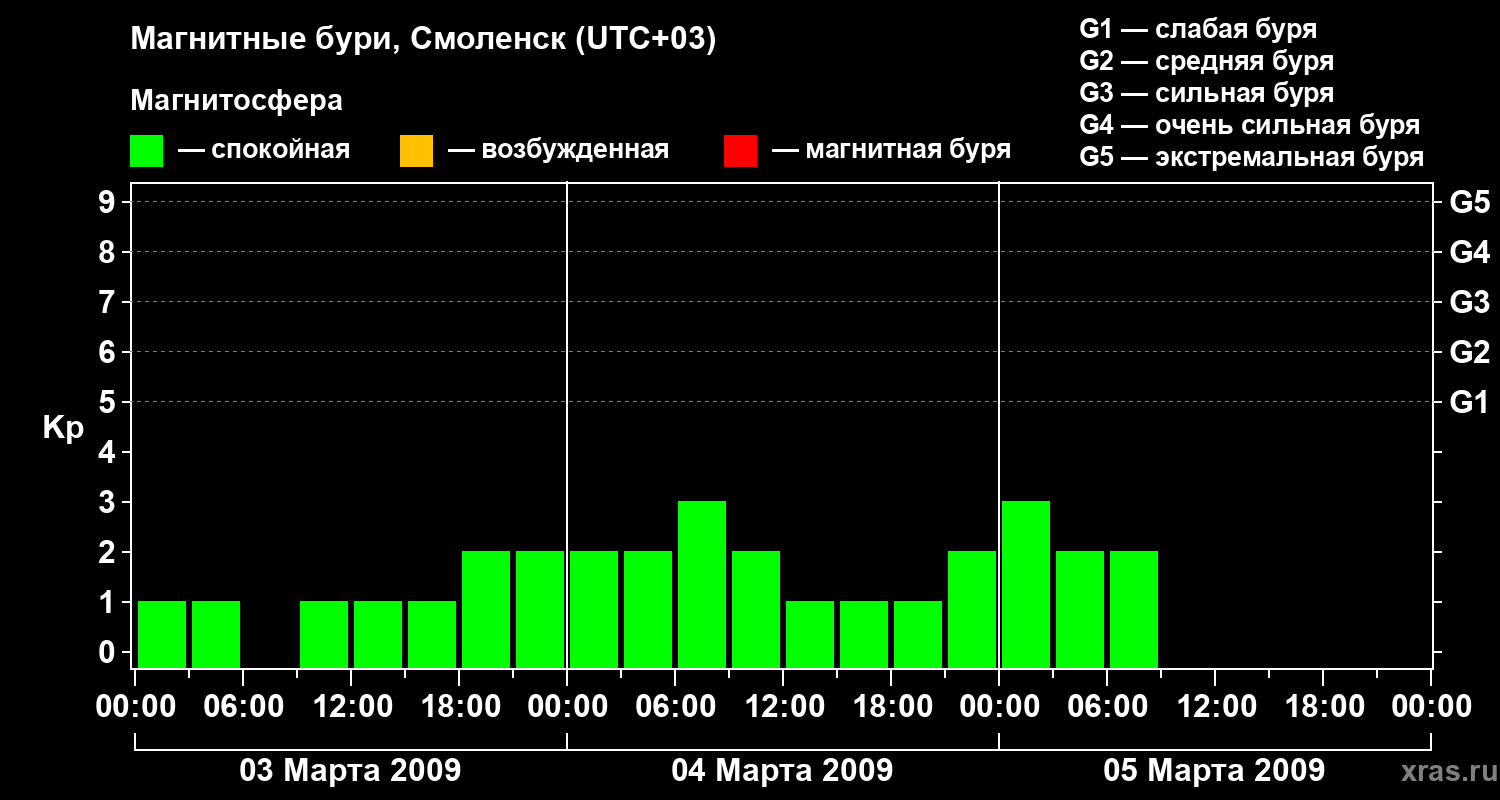Click the right-axis 'G1' storm level label
Image resolution: width=1500 pixels, height=800 pixels.
click(x=1469, y=402)
